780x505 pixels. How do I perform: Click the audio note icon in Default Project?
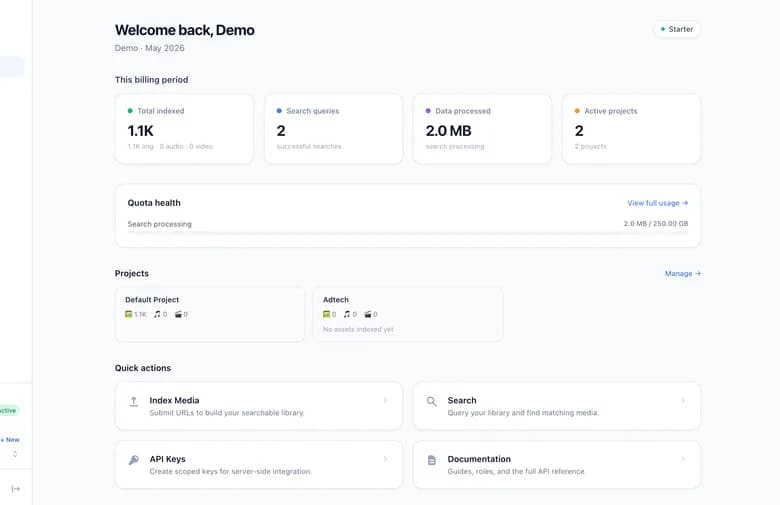click(x=157, y=314)
